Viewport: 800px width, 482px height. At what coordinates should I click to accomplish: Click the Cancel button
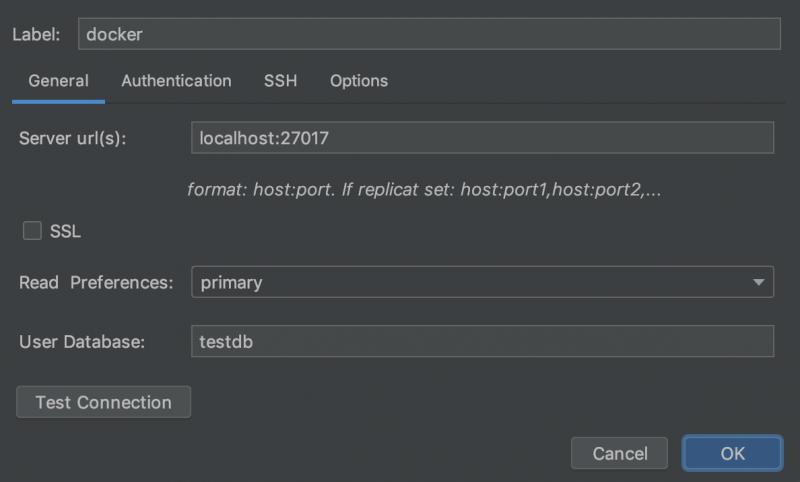pyautogui.click(x=619, y=453)
